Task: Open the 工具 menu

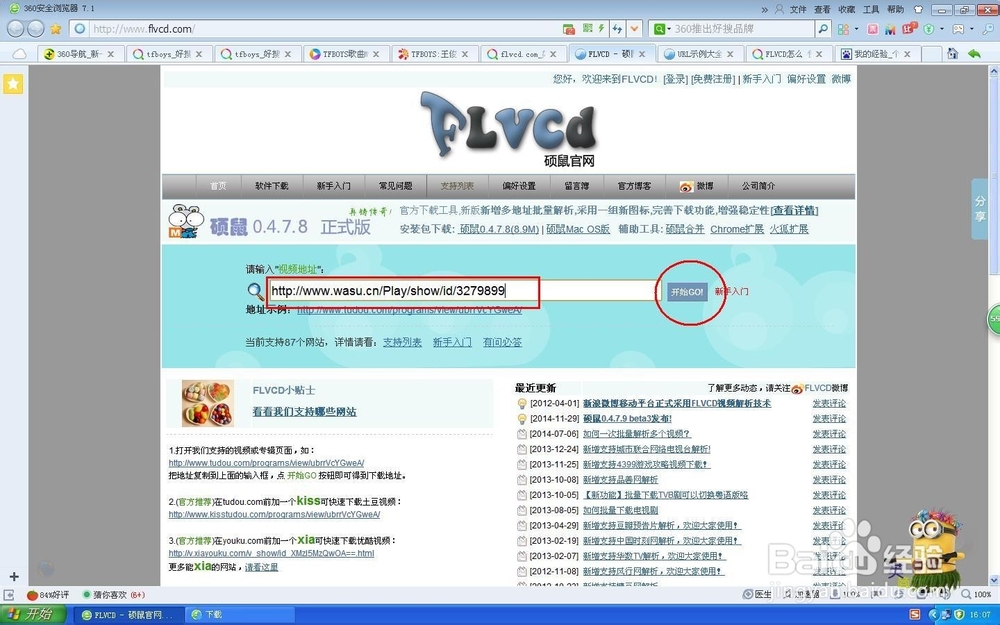Action: [x=871, y=9]
